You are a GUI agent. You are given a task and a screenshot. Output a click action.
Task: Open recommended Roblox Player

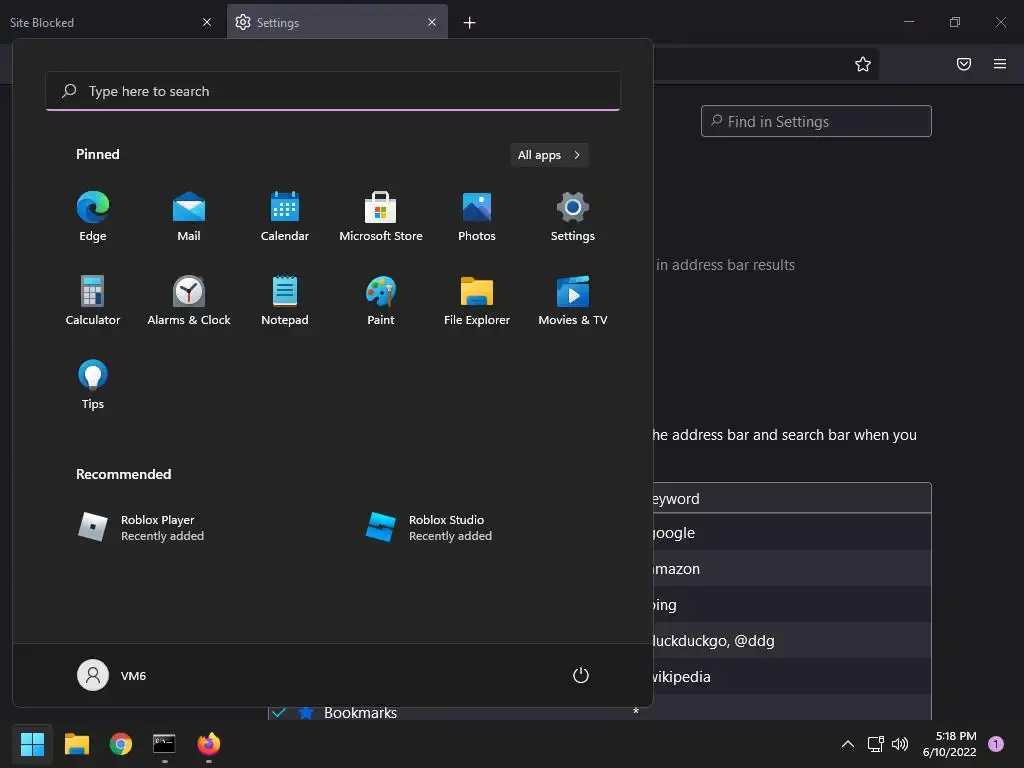(x=140, y=528)
